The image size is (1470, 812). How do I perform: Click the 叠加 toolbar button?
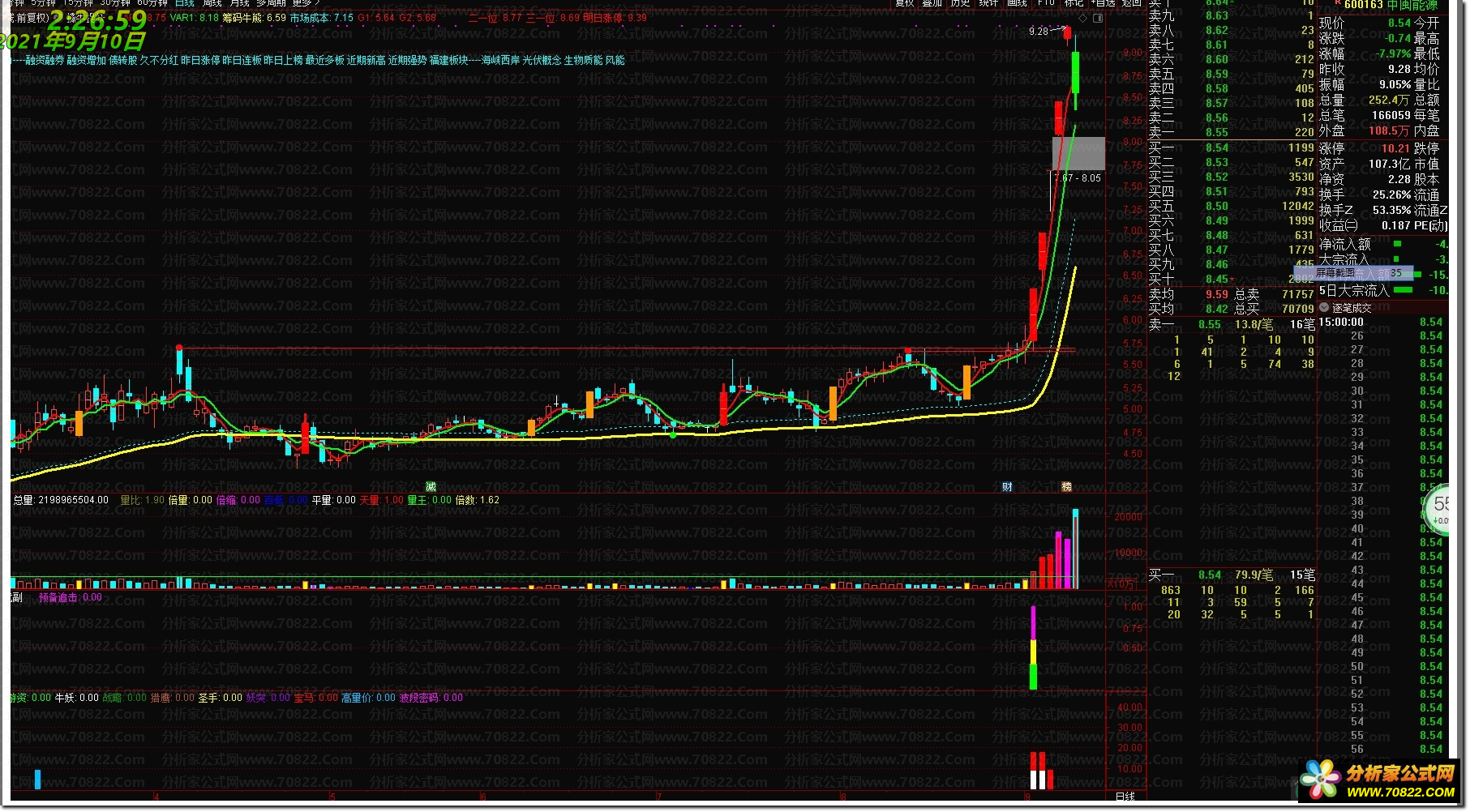933,3
